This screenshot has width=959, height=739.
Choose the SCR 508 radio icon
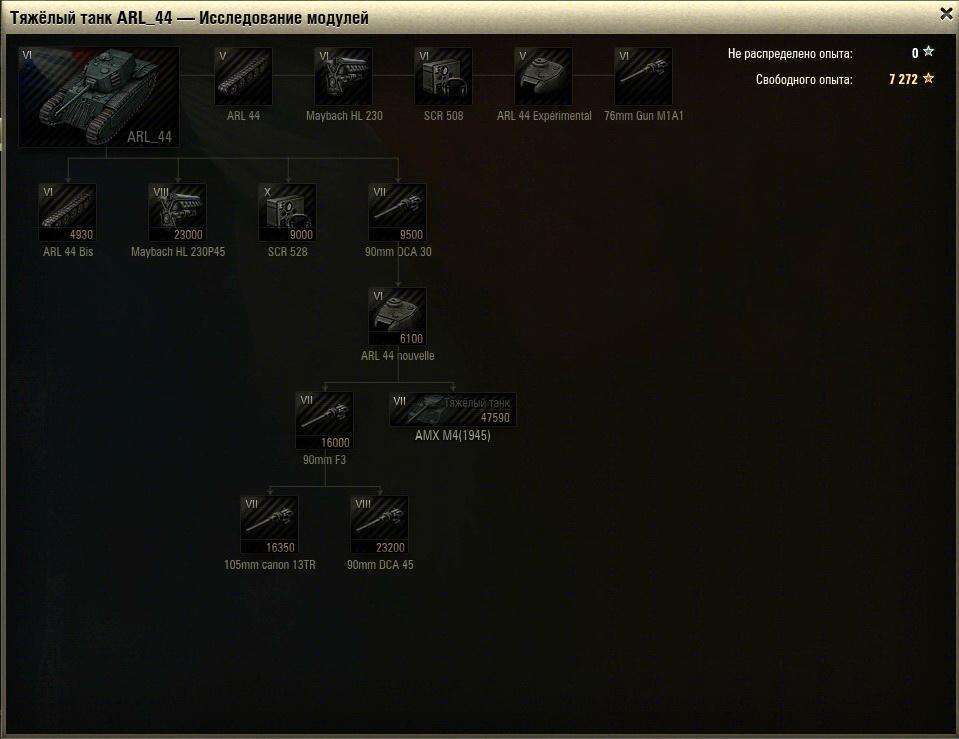coord(443,76)
